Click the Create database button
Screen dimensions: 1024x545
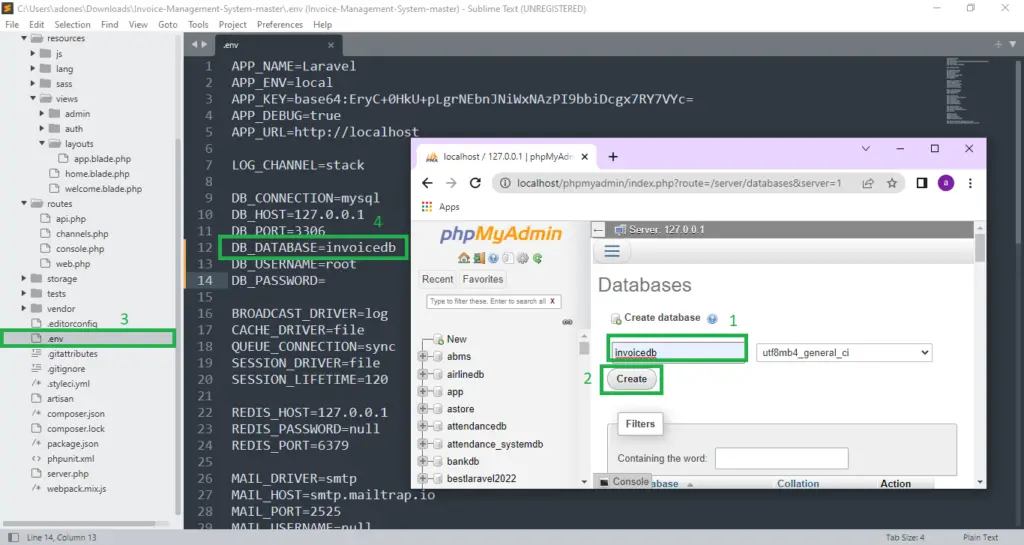(x=631, y=380)
